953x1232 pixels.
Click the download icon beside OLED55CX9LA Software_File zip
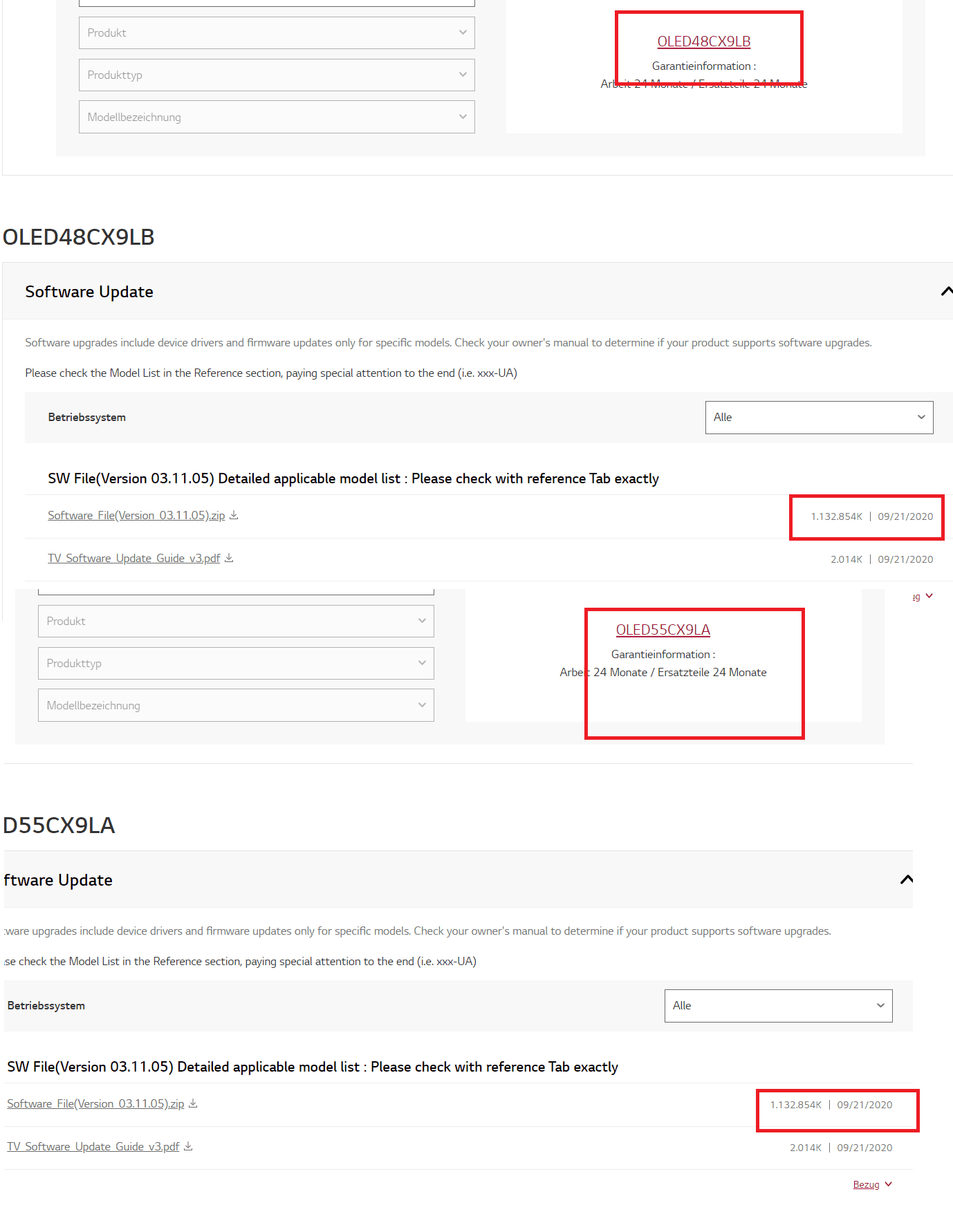tap(193, 1103)
